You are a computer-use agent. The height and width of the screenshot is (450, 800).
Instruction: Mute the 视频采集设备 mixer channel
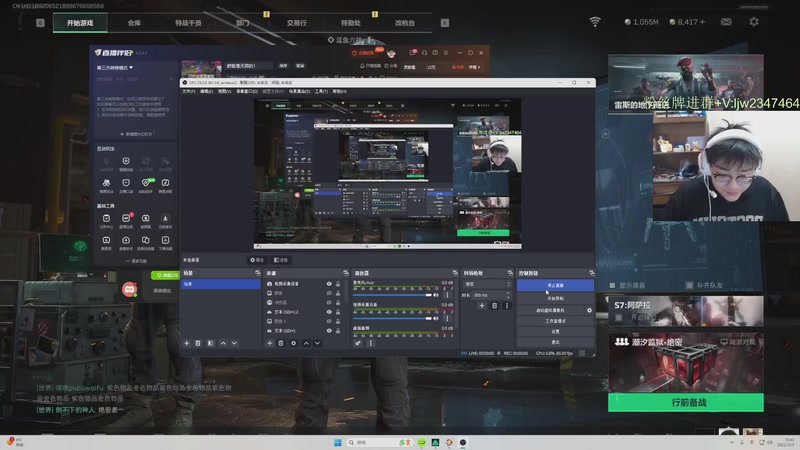pyautogui.click(x=436, y=318)
